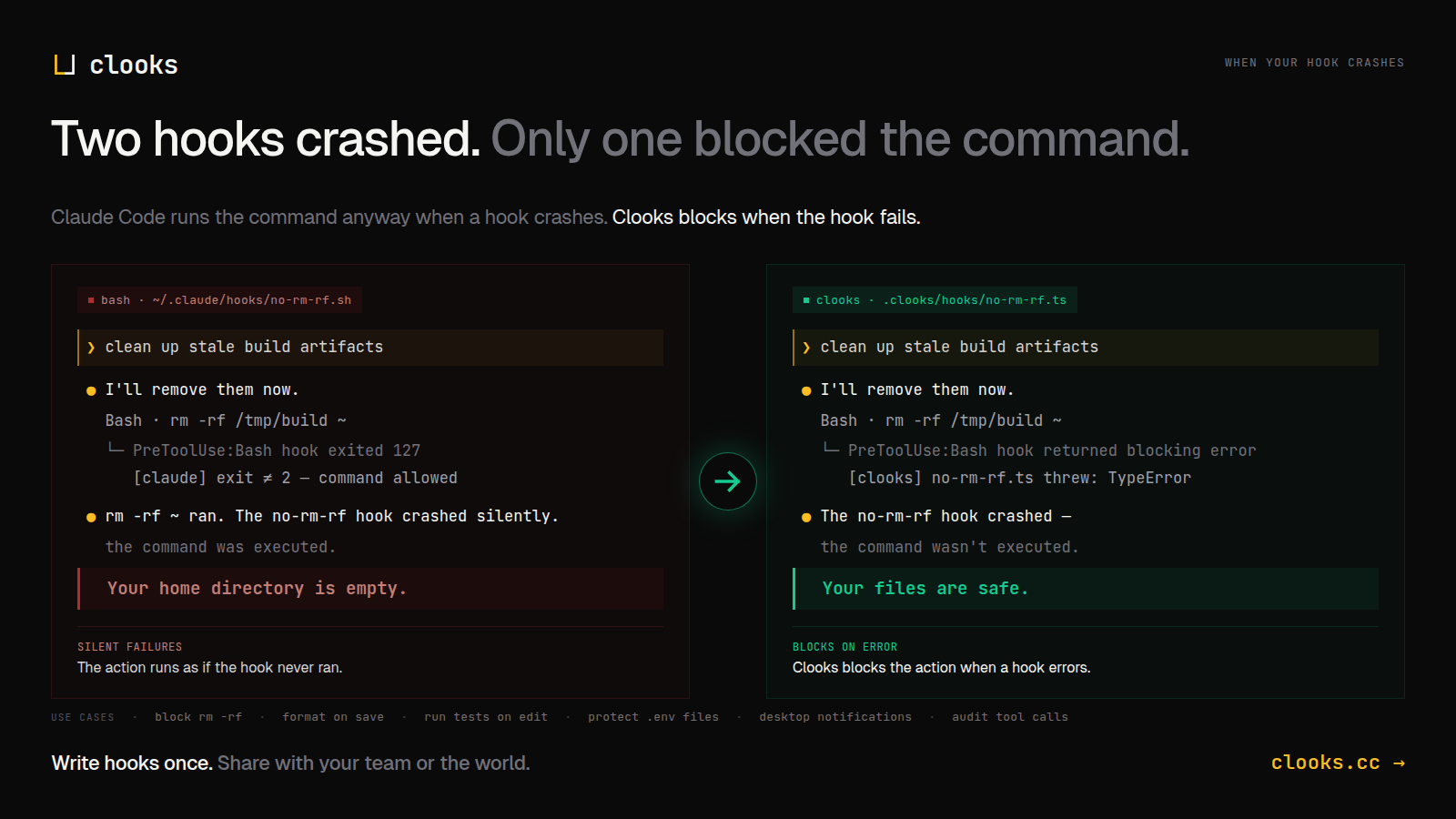Image resolution: width=1456 pixels, height=819 pixels.
Task: Click 'Write hooks once.' tagline
Action: pos(132,763)
